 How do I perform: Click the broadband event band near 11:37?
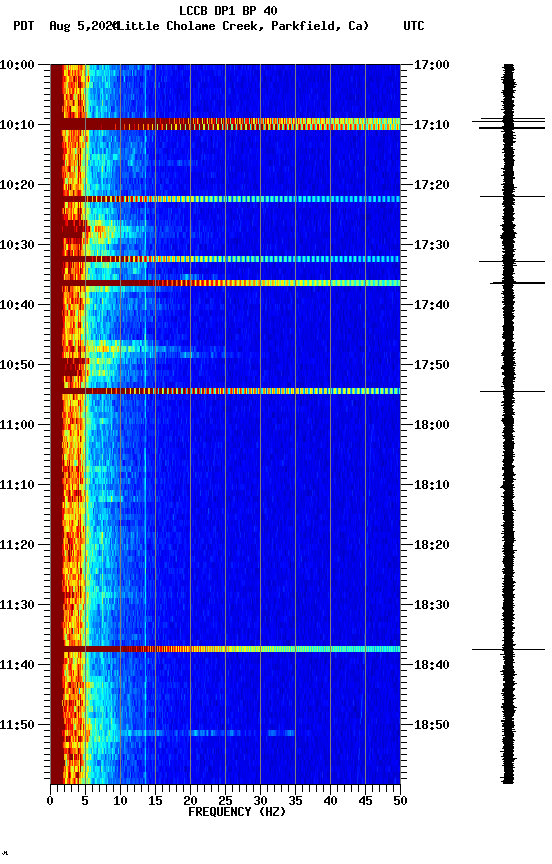coord(225,649)
